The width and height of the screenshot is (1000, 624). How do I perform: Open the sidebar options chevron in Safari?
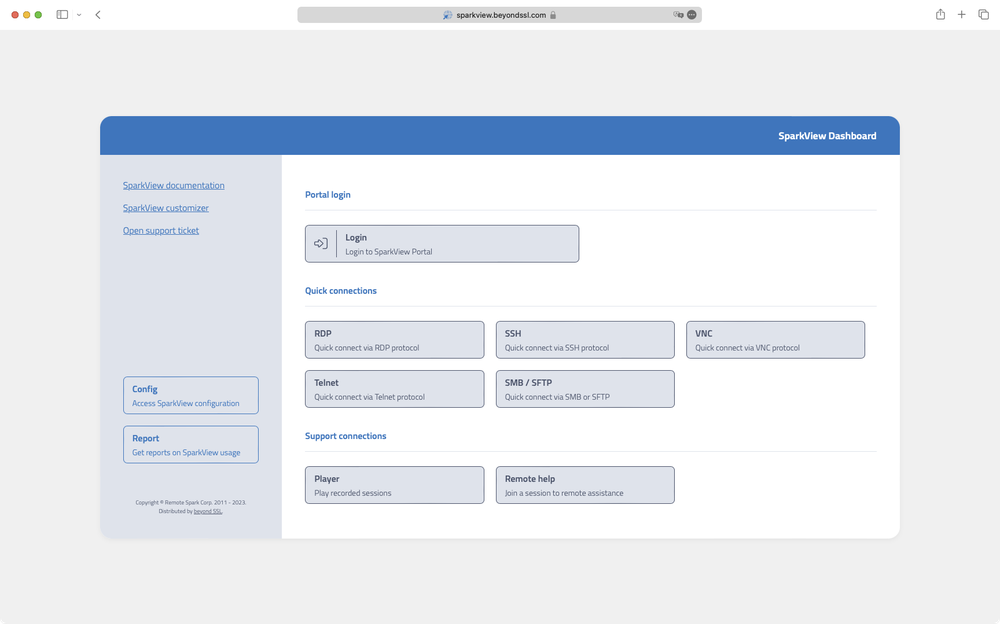coord(79,15)
